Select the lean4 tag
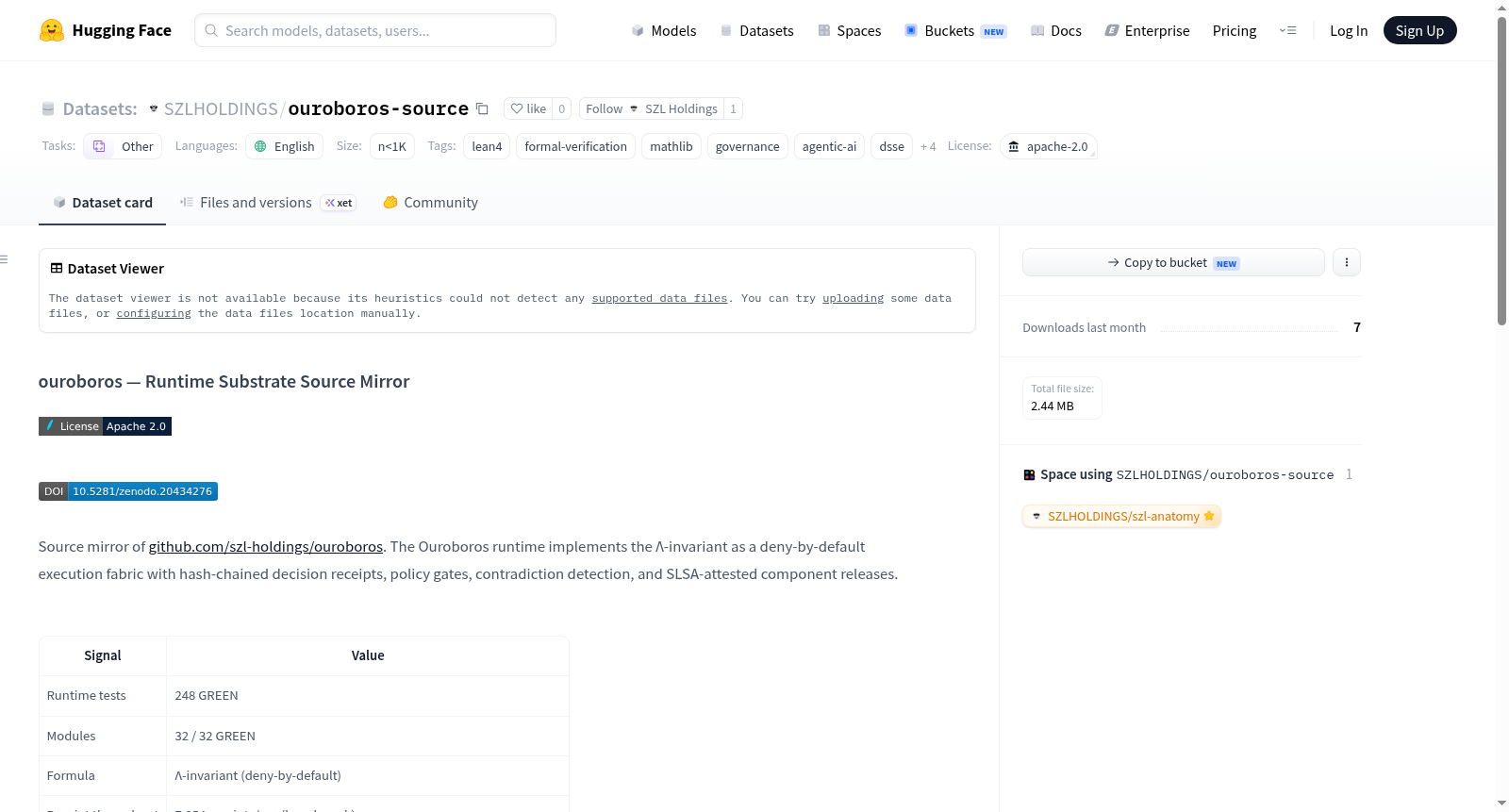Screen dimensions: 1509x812 487,146
